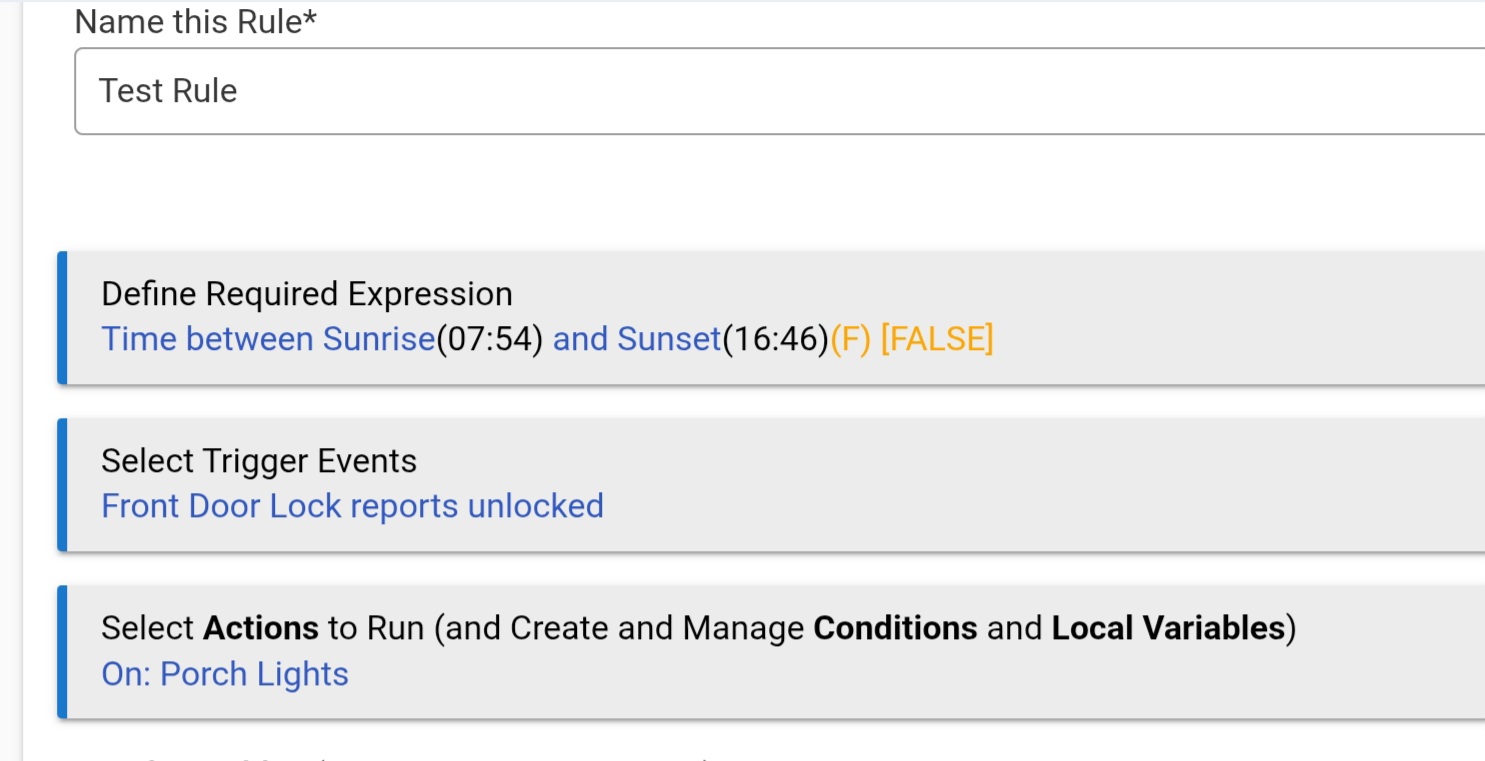The height and width of the screenshot is (761, 1485).
Task: Click the 'Name this Rule*' label
Action: [196, 21]
